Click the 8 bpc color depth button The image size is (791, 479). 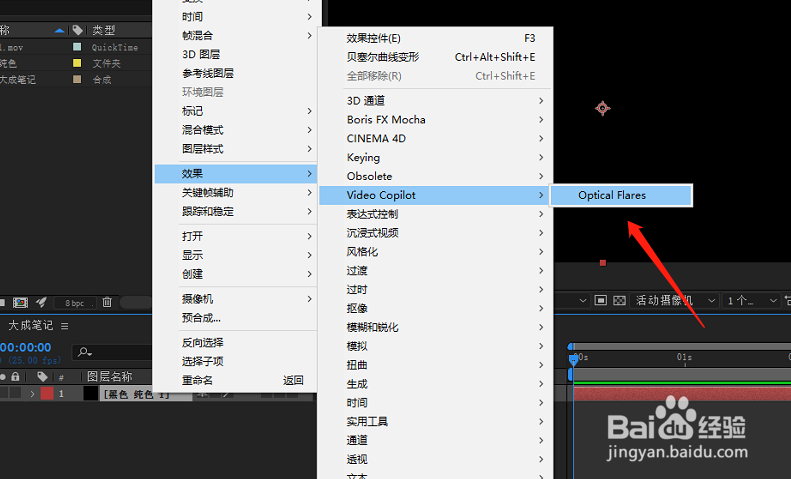click(74, 303)
